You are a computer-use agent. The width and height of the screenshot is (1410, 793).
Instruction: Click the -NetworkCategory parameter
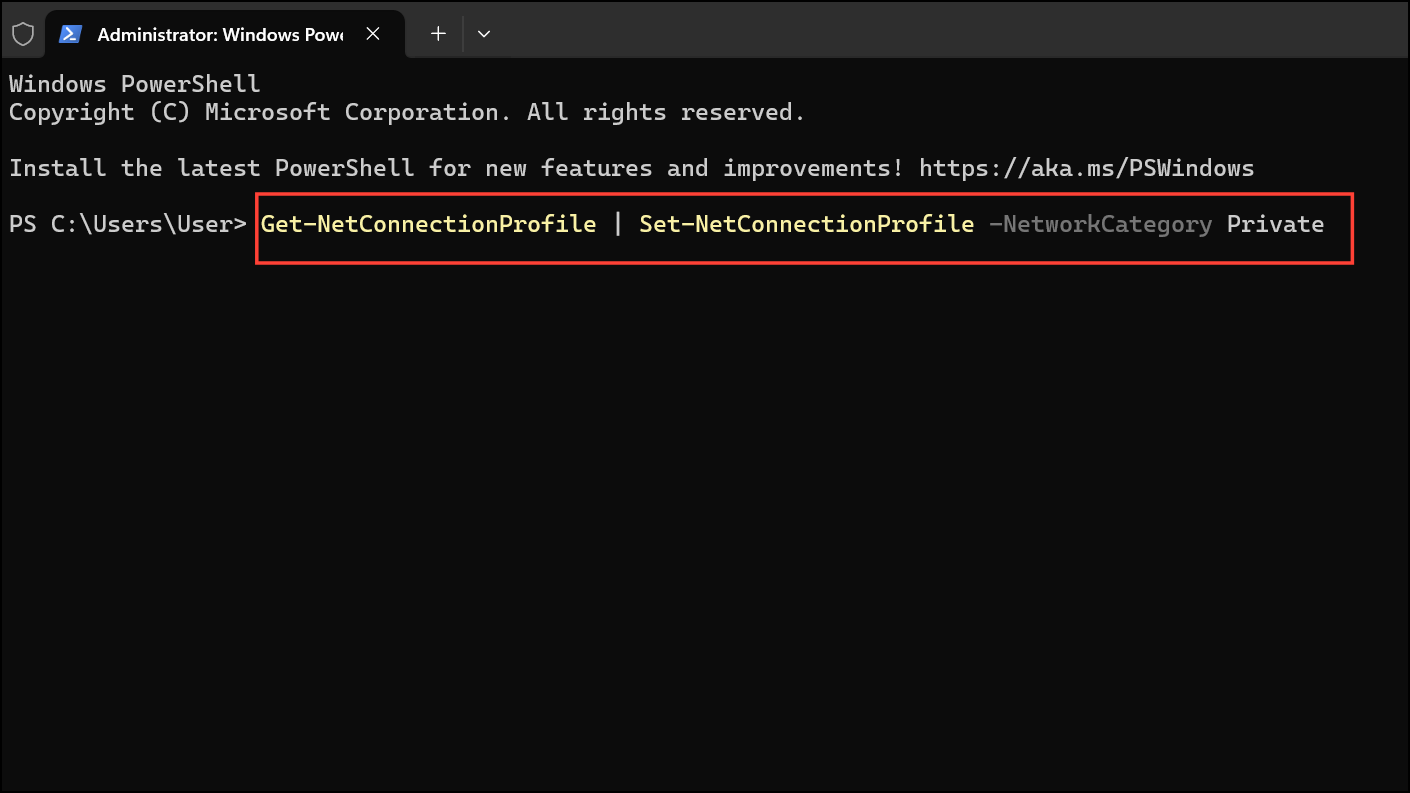(1100, 224)
